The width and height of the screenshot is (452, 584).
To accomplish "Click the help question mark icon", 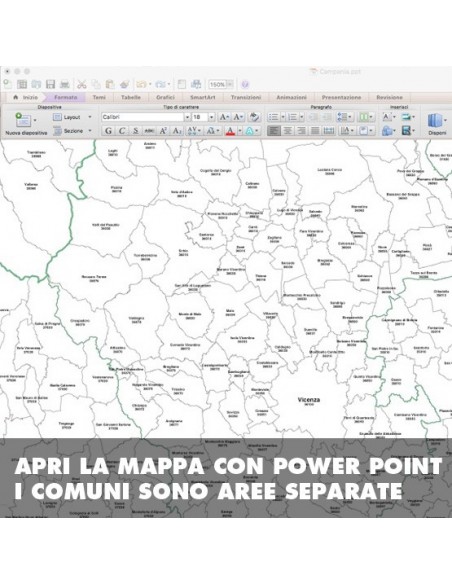I will click(x=245, y=84).
